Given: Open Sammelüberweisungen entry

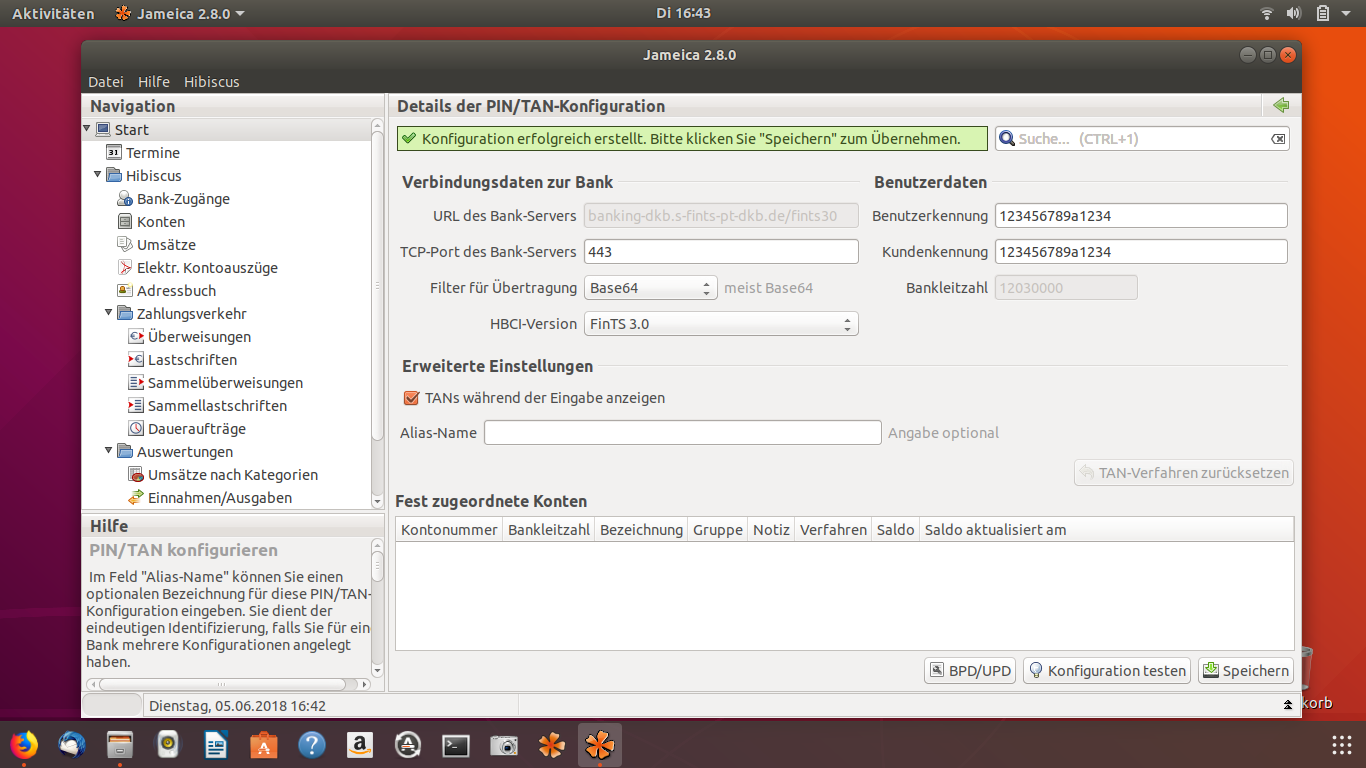Looking at the screenshot, I should 215,383.
